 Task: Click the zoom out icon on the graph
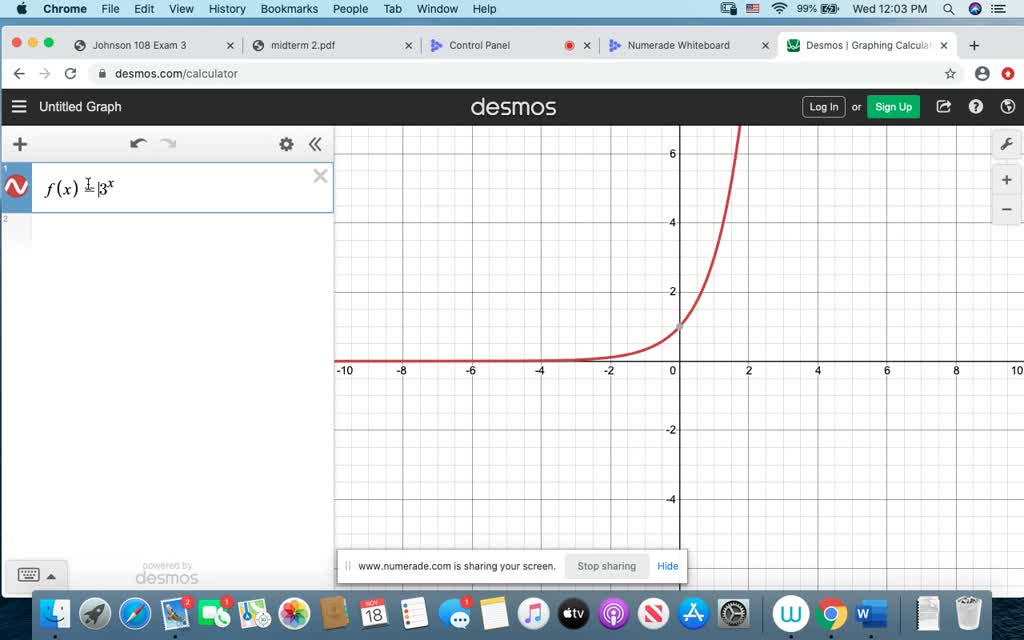(x=1007, y=210)
